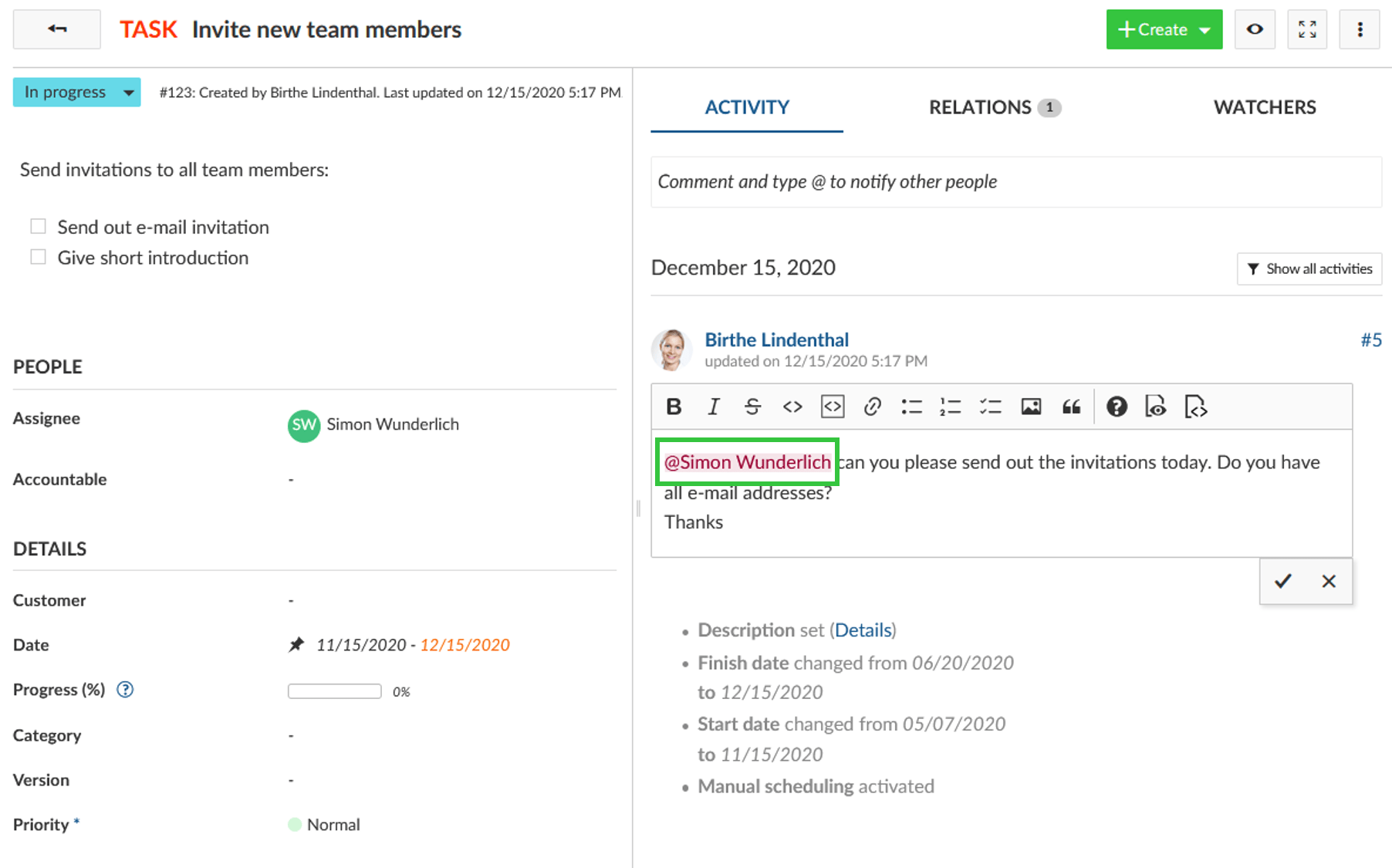Screen dimensions: 1392x868
Task: Click the 'Show all activities' filter button
Action: [1309, 269]
